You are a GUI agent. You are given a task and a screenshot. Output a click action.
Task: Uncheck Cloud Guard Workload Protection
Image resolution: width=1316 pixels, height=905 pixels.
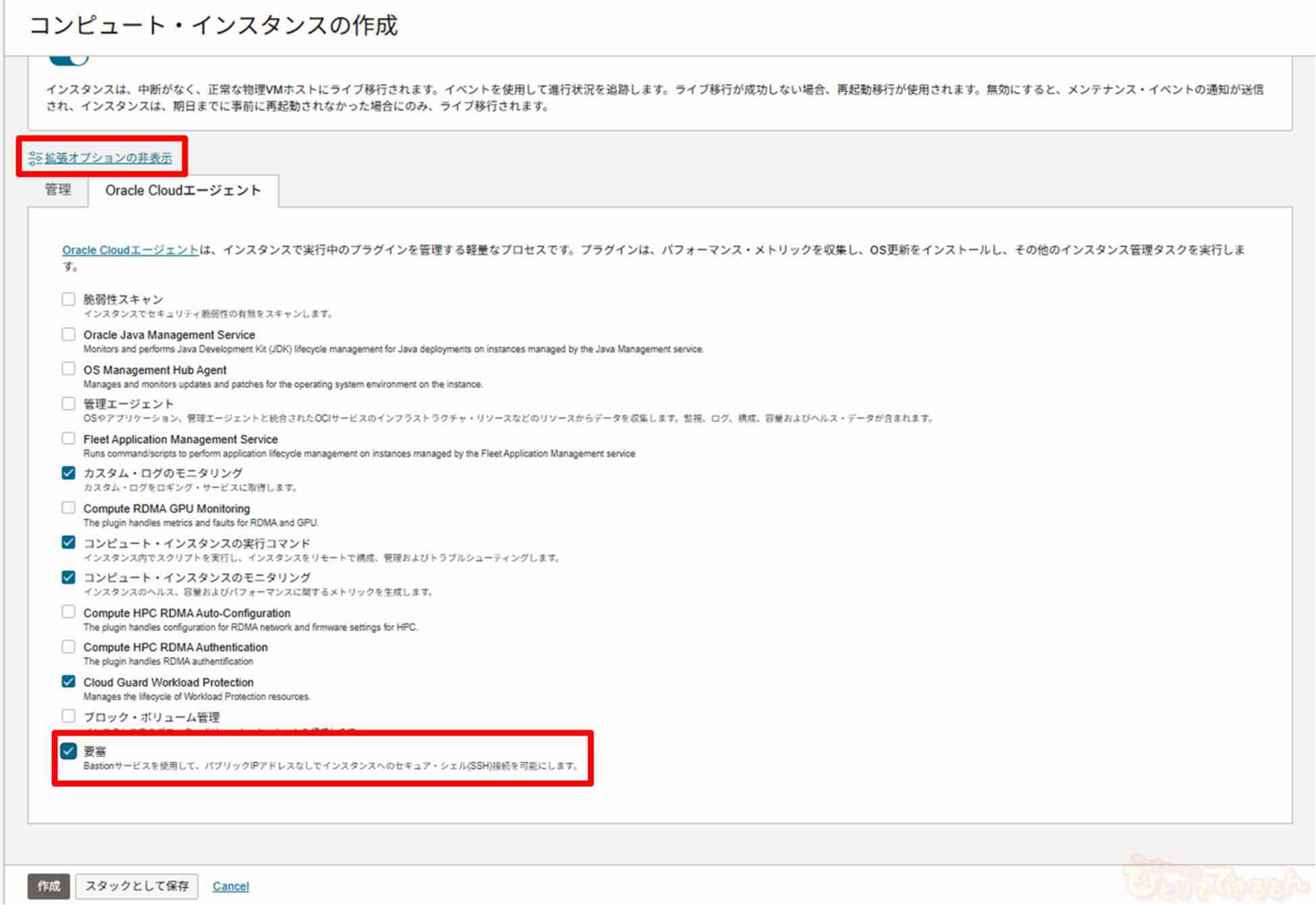(x=68, y=682)
